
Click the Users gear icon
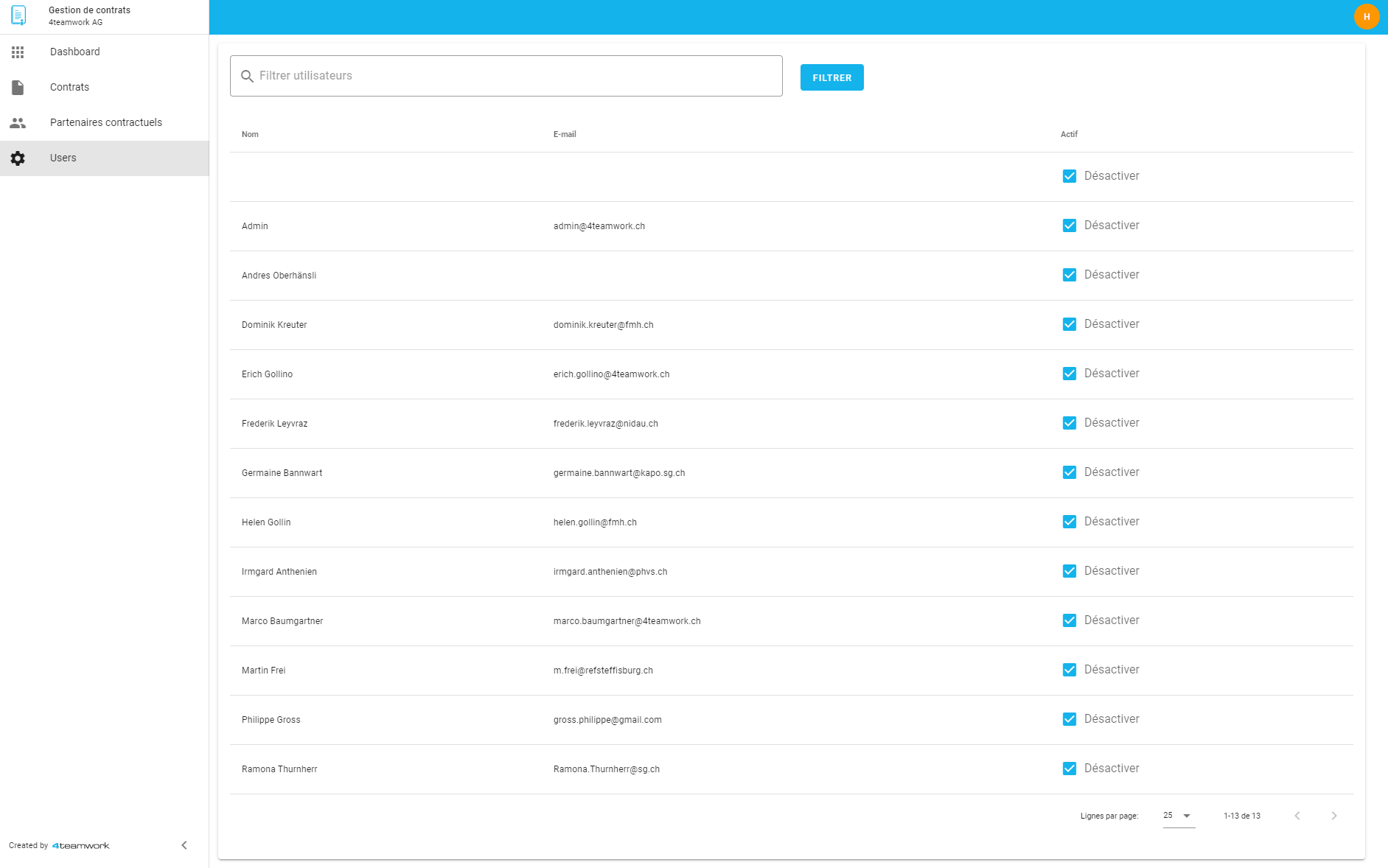point(18,158)
